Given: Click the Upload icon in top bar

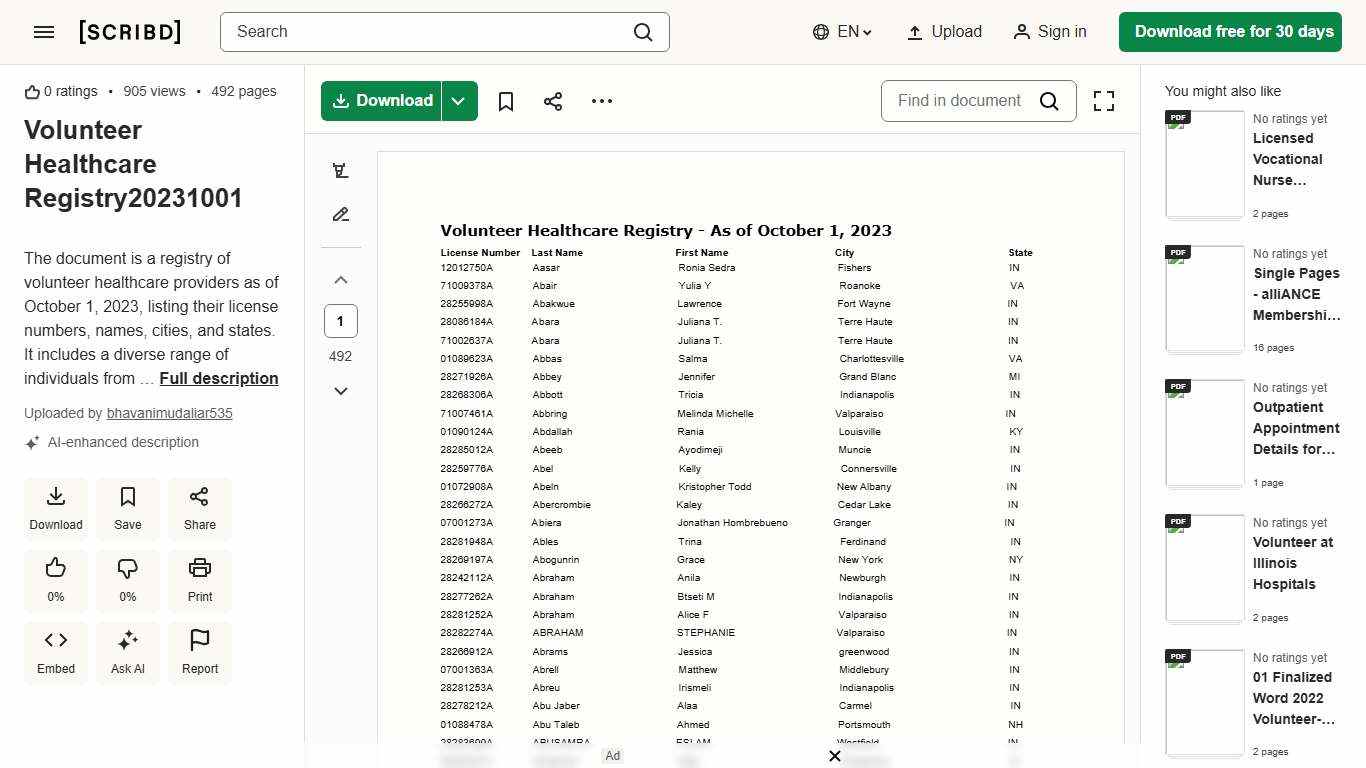Looking at the screenshot, I should point(914,31).
